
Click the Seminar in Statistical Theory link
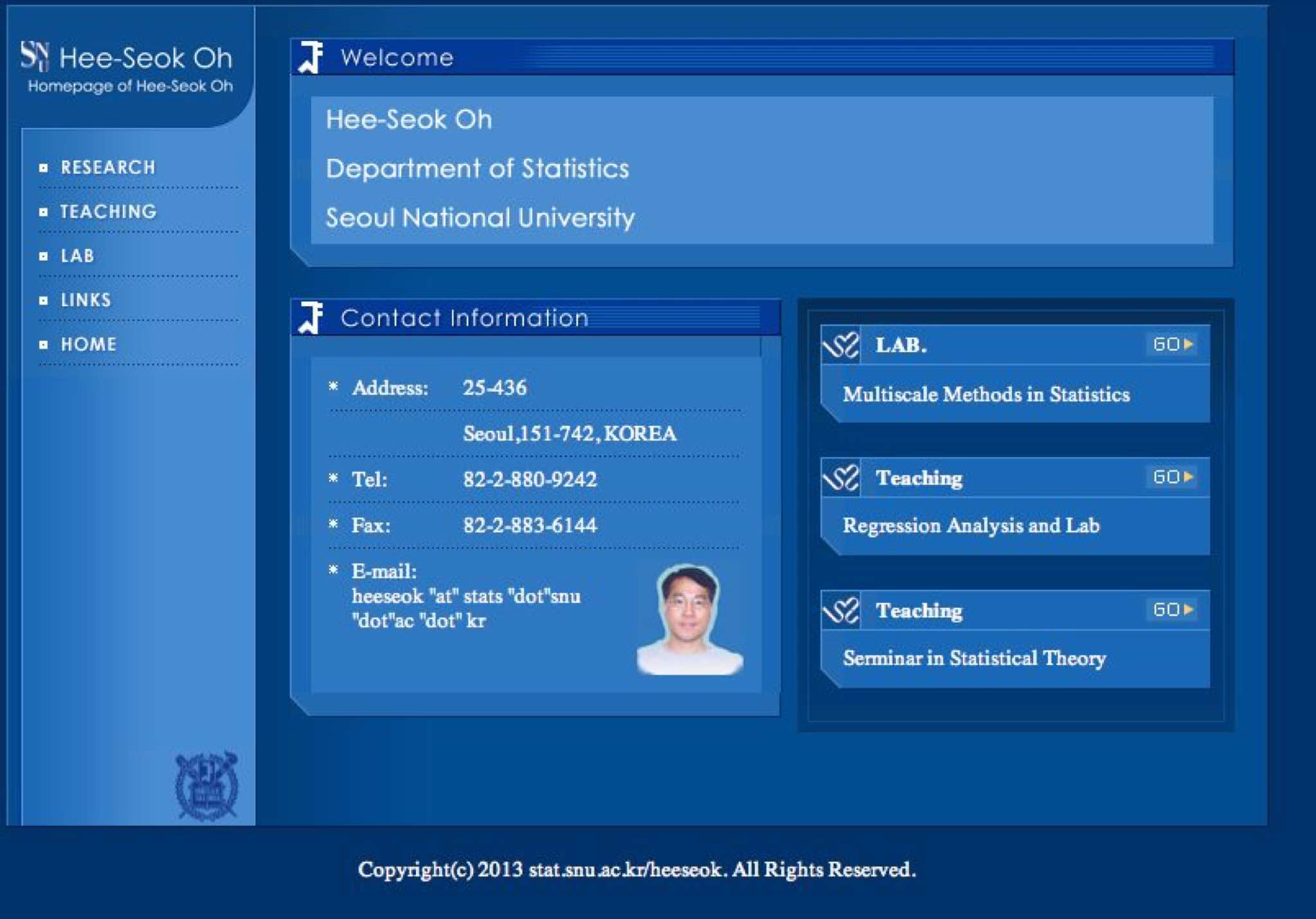pos(974,659)
